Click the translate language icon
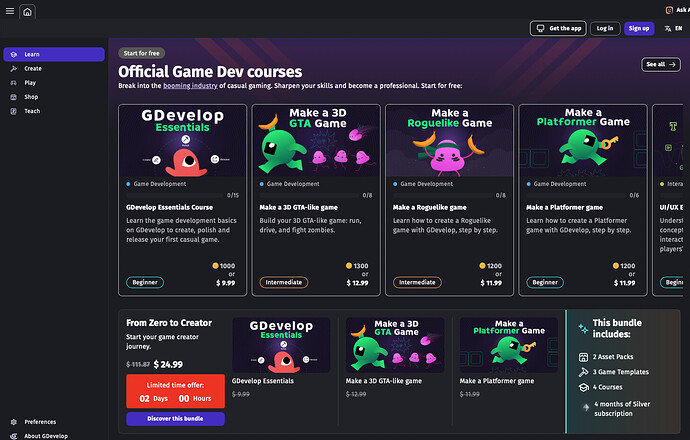 pyautogui.click(x=668, y=29)
